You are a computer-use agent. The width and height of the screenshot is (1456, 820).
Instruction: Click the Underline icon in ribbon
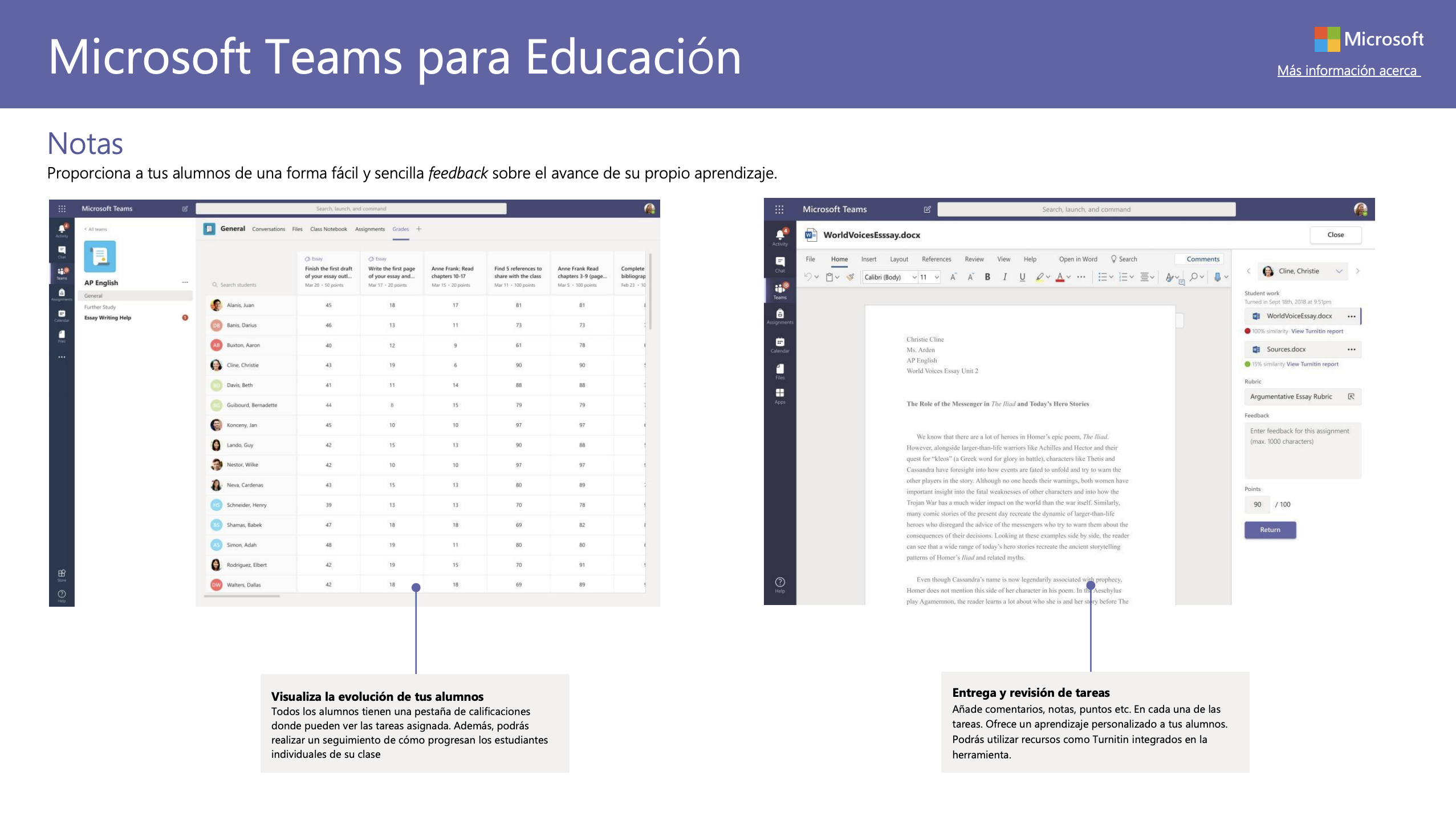pyautogui.click(x=1022, y=277)
